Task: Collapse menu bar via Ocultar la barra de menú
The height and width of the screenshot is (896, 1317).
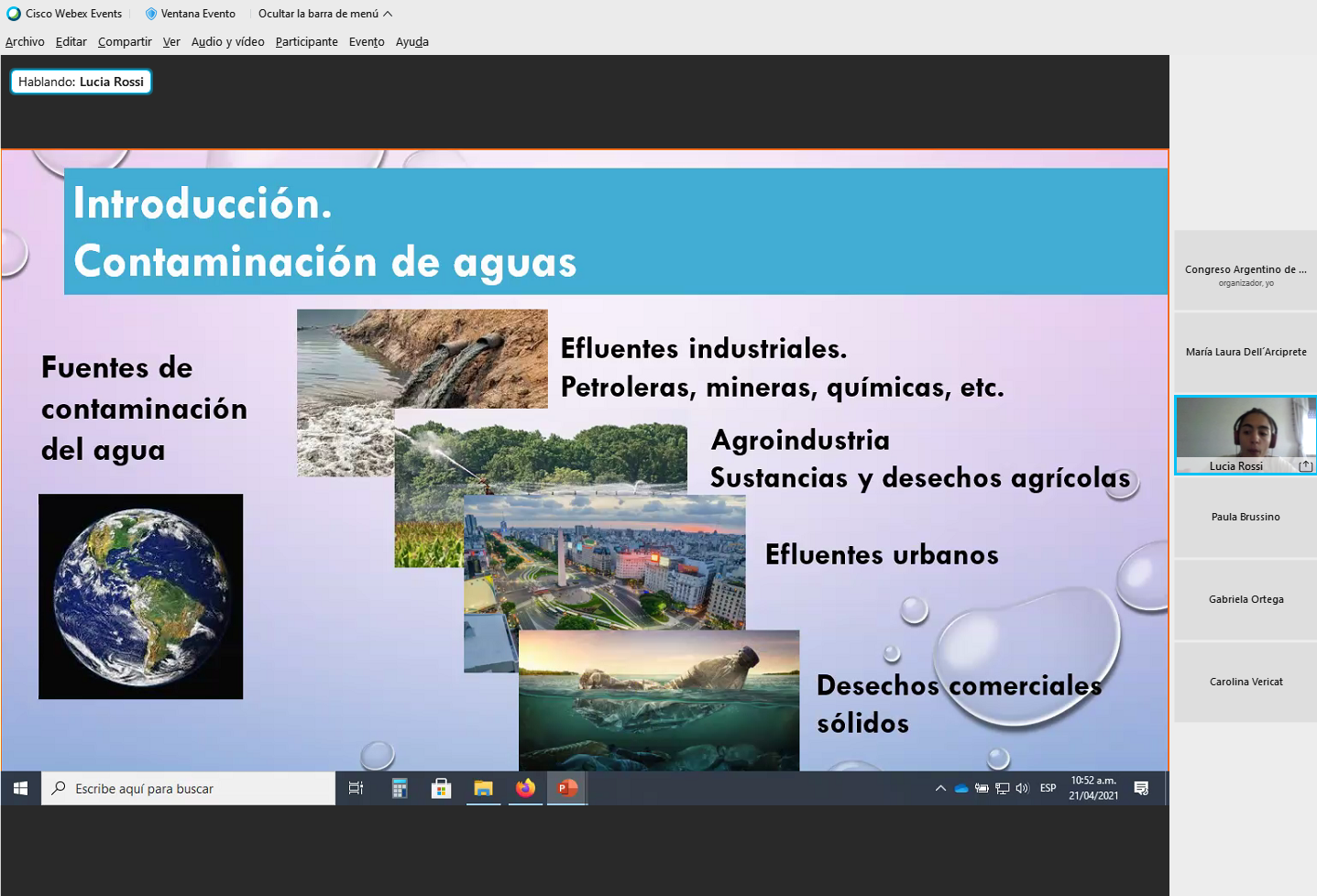Action: pos(324,14)
